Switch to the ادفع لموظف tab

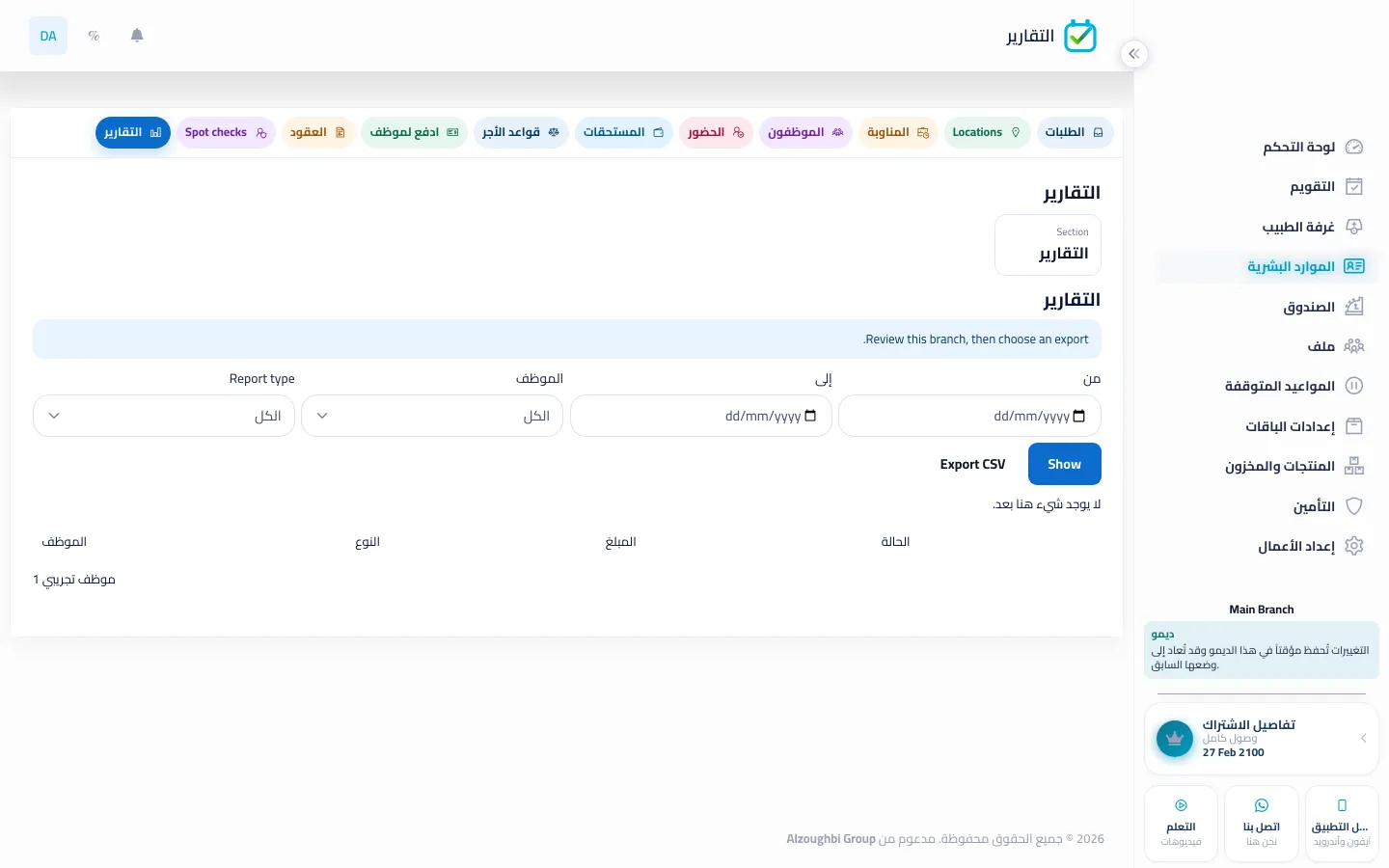[414, 132]
